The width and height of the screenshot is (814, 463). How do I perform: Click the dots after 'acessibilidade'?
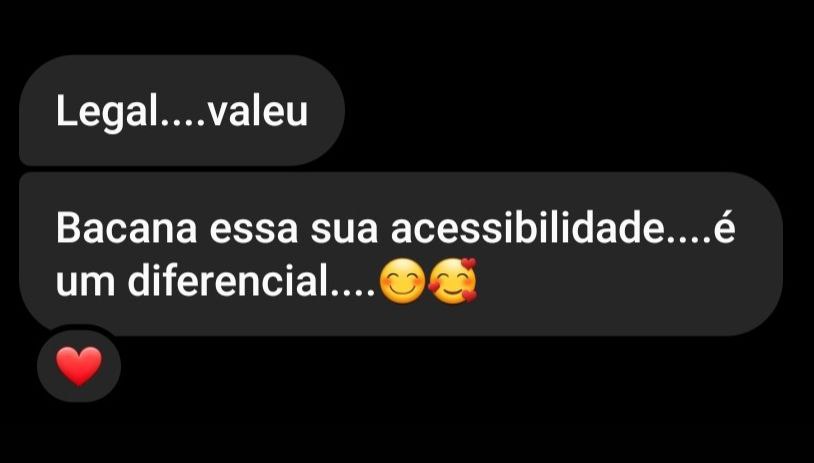(688, 240)
